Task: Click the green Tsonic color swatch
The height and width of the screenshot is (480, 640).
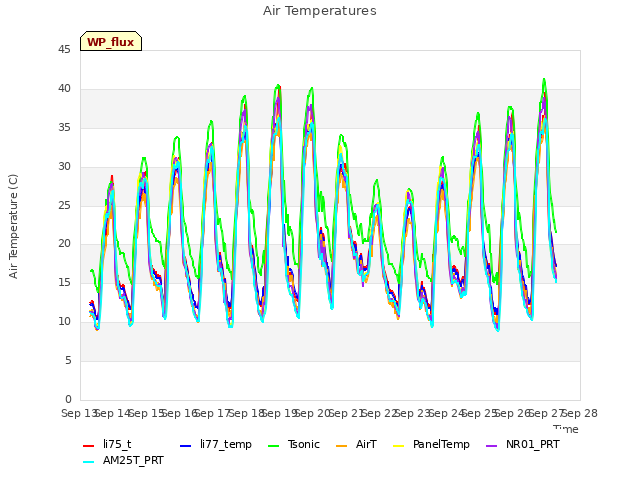Action: tap(273, 446)
